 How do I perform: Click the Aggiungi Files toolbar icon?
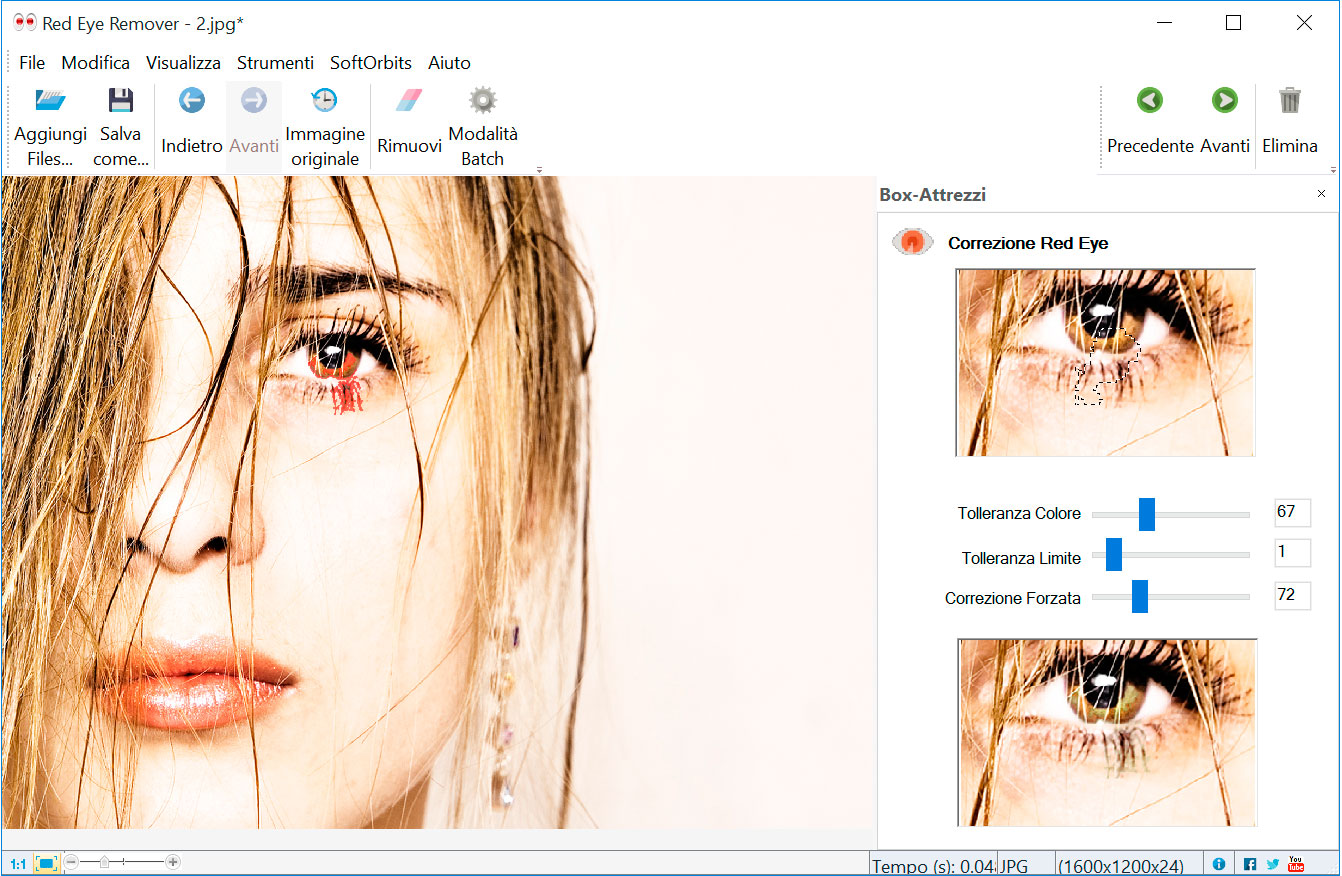coord(50,101)
